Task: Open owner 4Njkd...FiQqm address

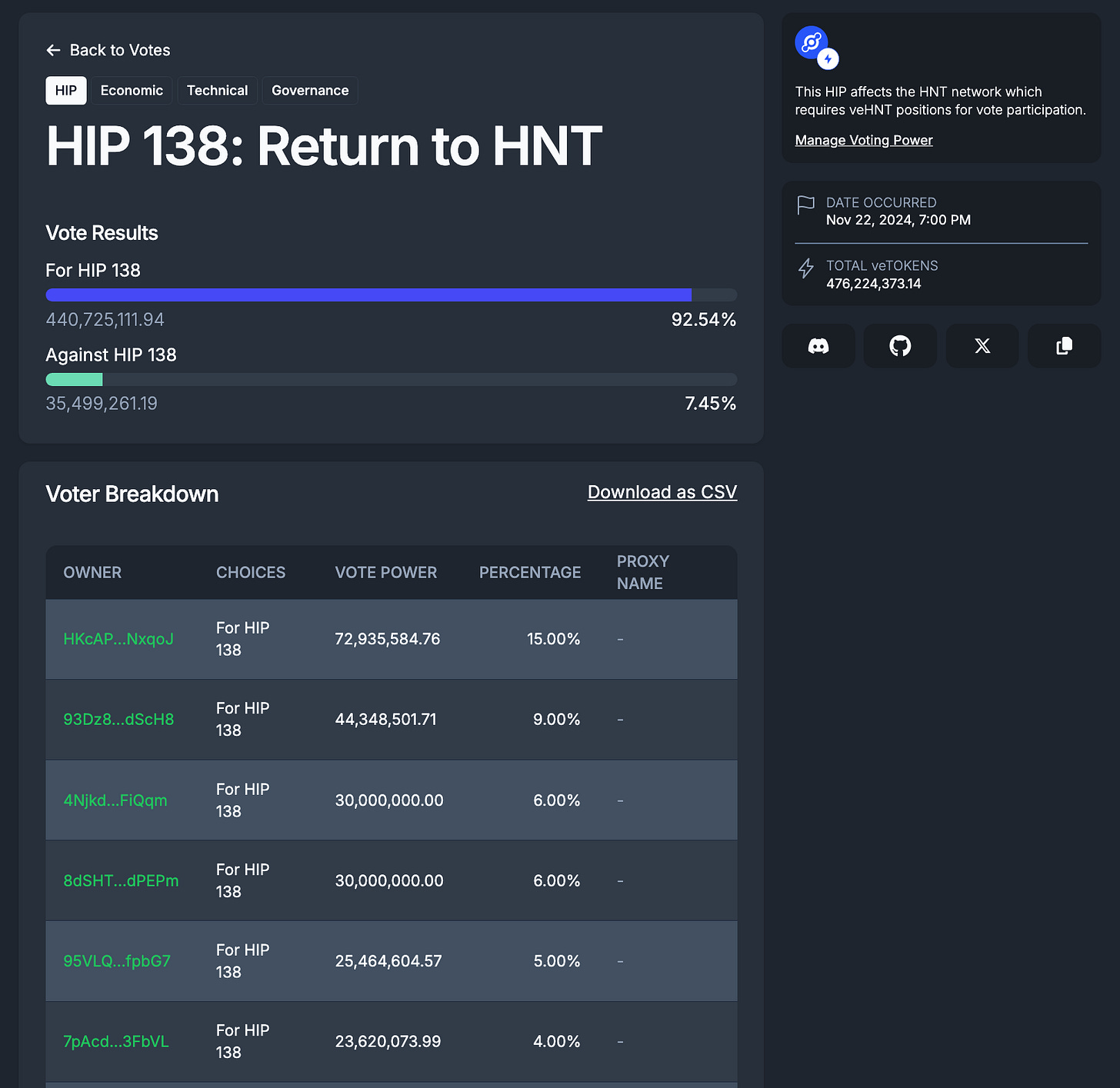Action: click(x=115, y=800)
